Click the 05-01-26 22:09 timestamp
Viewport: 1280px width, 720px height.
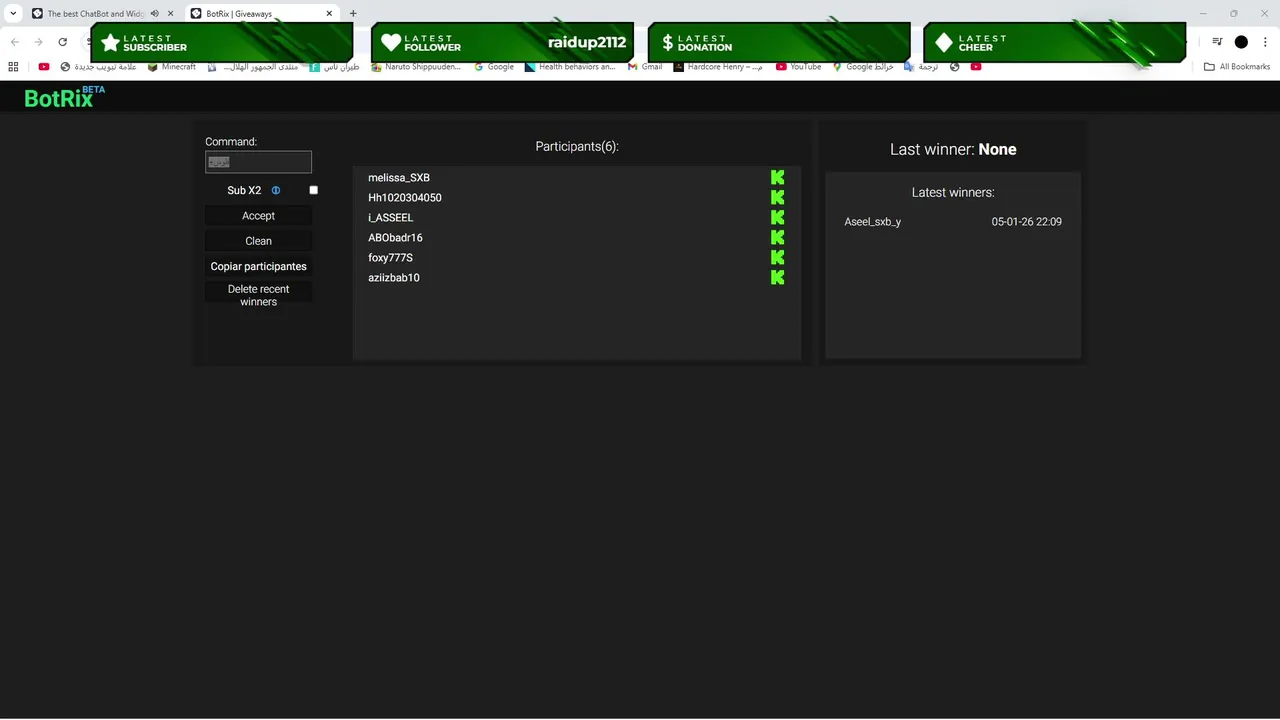(x=1027, y=221)
